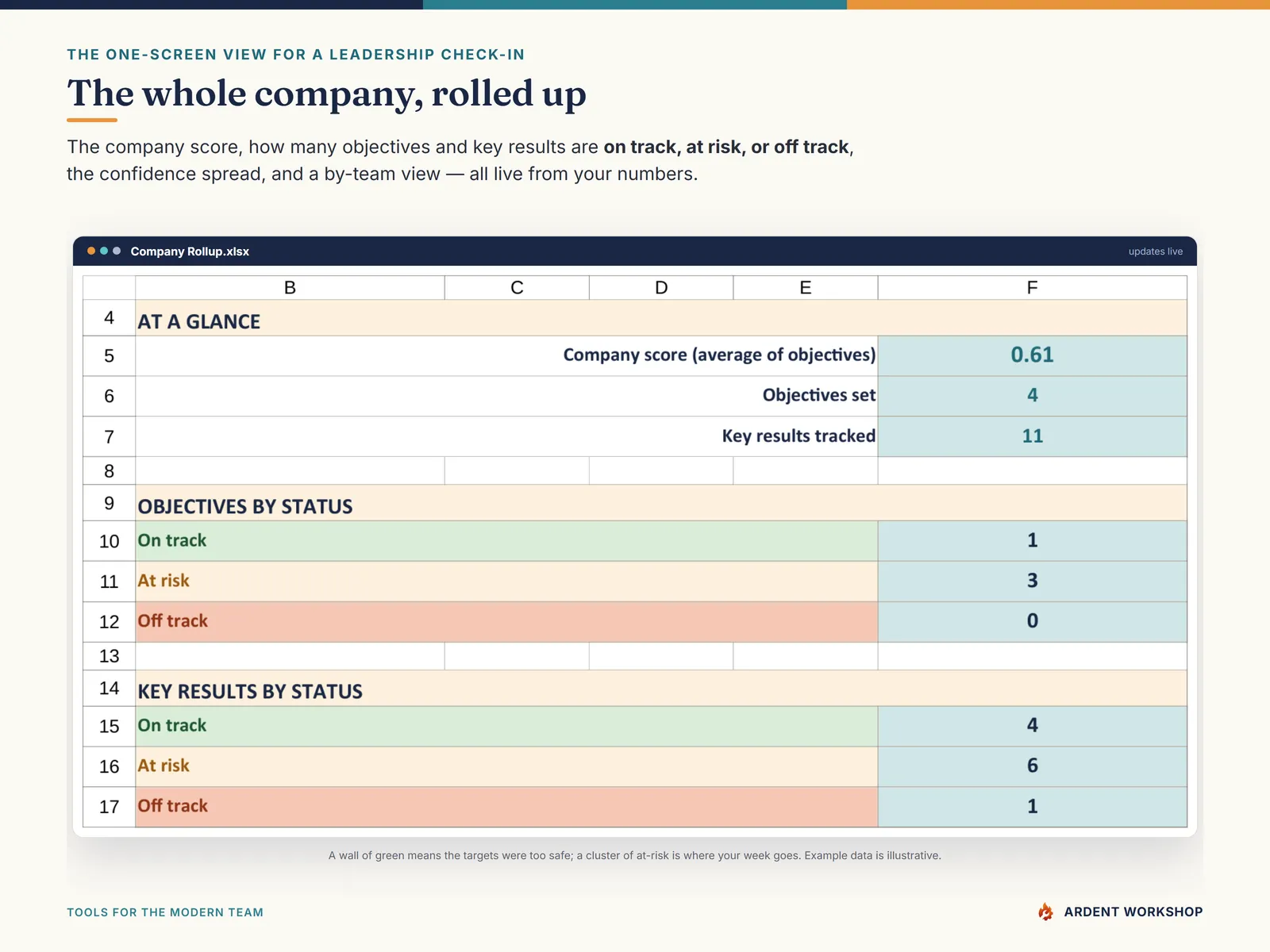Viewport: 1270px width, 952px height.
Task: Click 'On track' under Objectives by Status
Action: coord(172,540)
